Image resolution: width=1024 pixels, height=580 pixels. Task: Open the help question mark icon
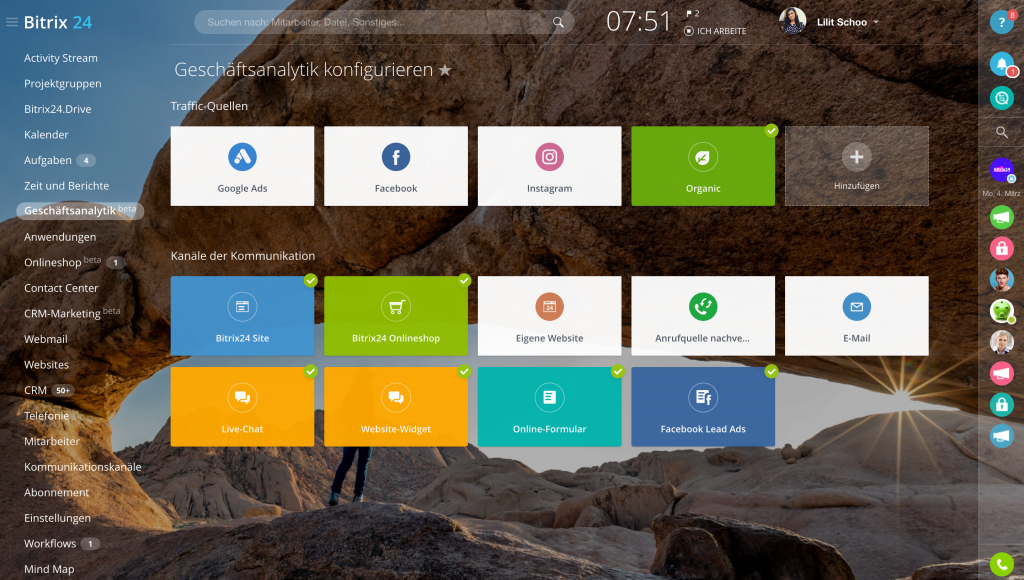(x=1001, y=22)
